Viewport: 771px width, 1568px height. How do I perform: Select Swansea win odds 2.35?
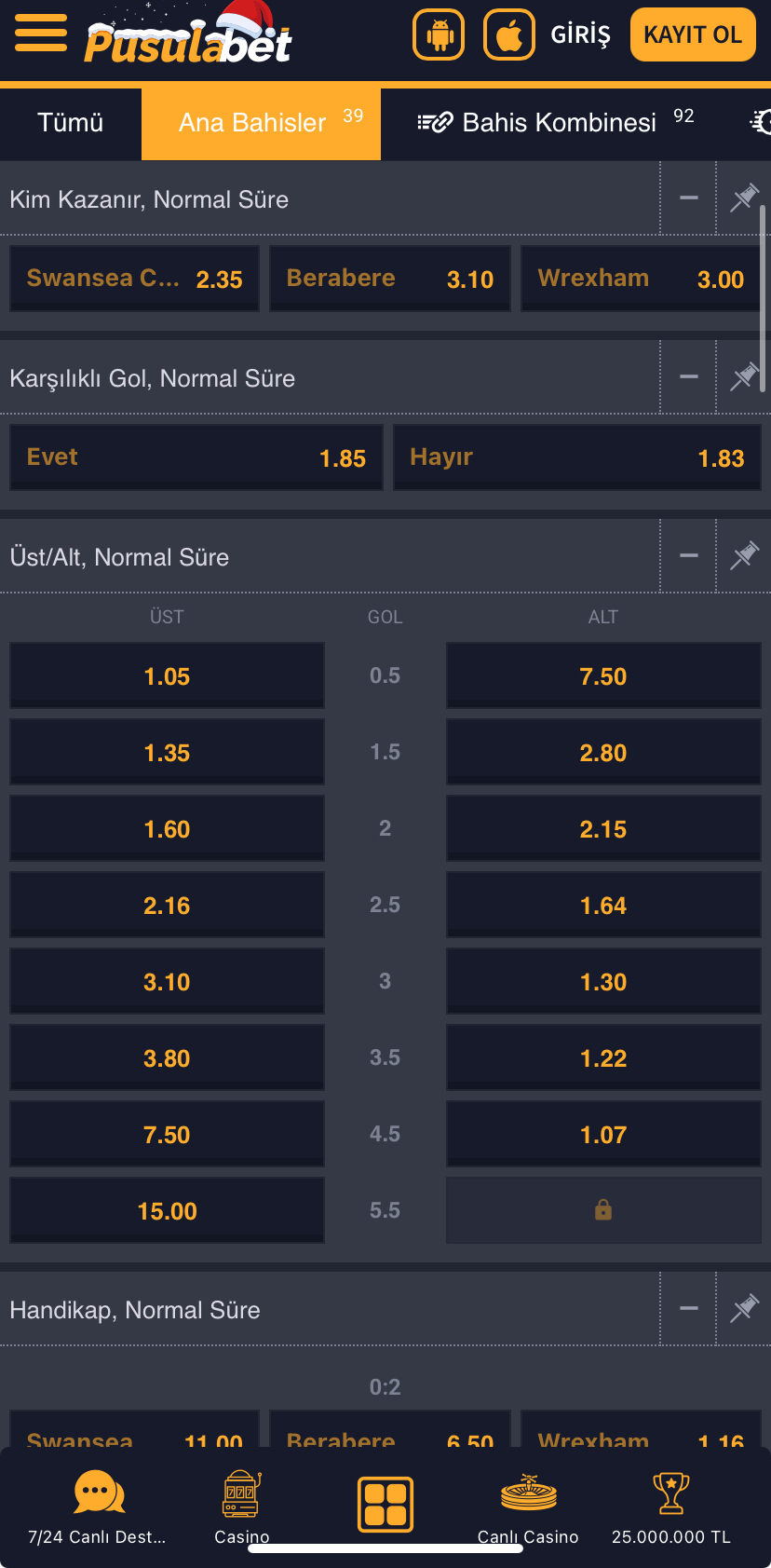tap(135, 279)
